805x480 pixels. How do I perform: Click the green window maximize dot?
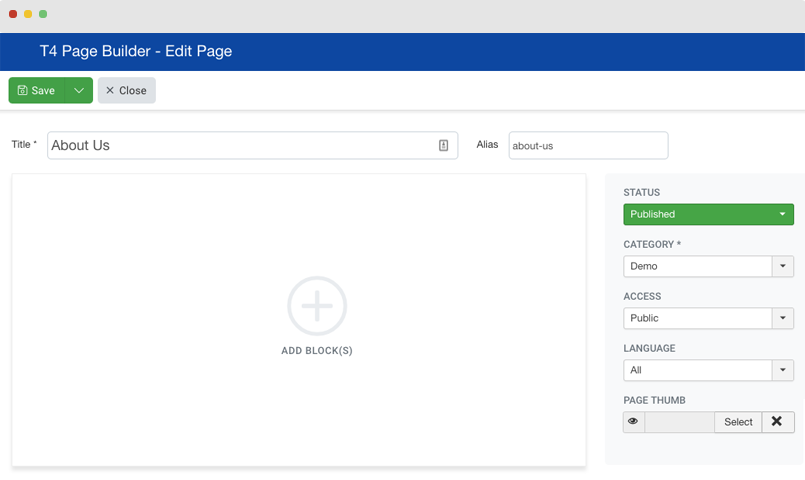coord(43,14)
